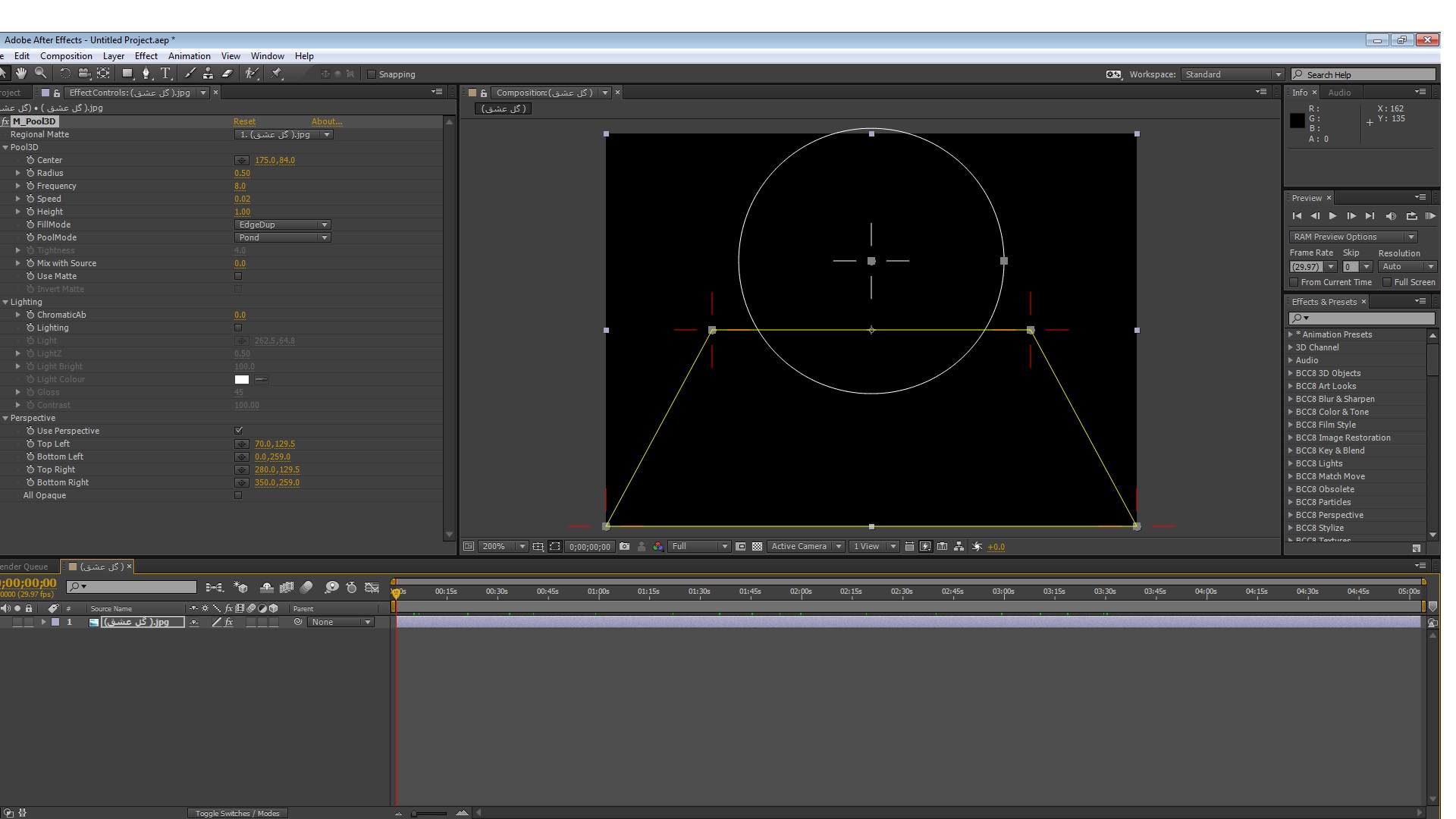The image size is (1456, 819).
Task: Enable Lighting checkbox
Action: pyautogui.click(x=238, y=328)
